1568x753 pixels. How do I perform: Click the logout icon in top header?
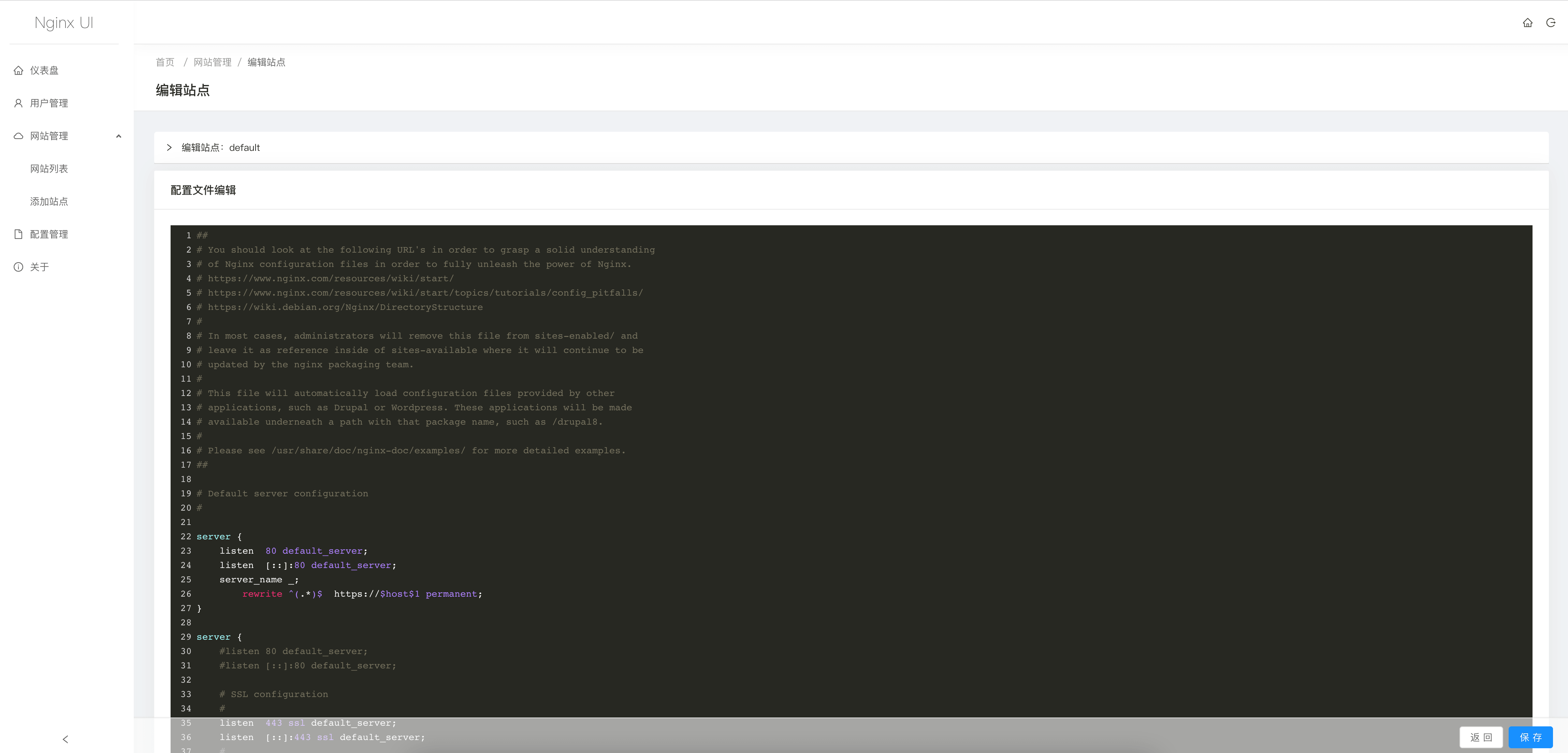pos(1550,23)
